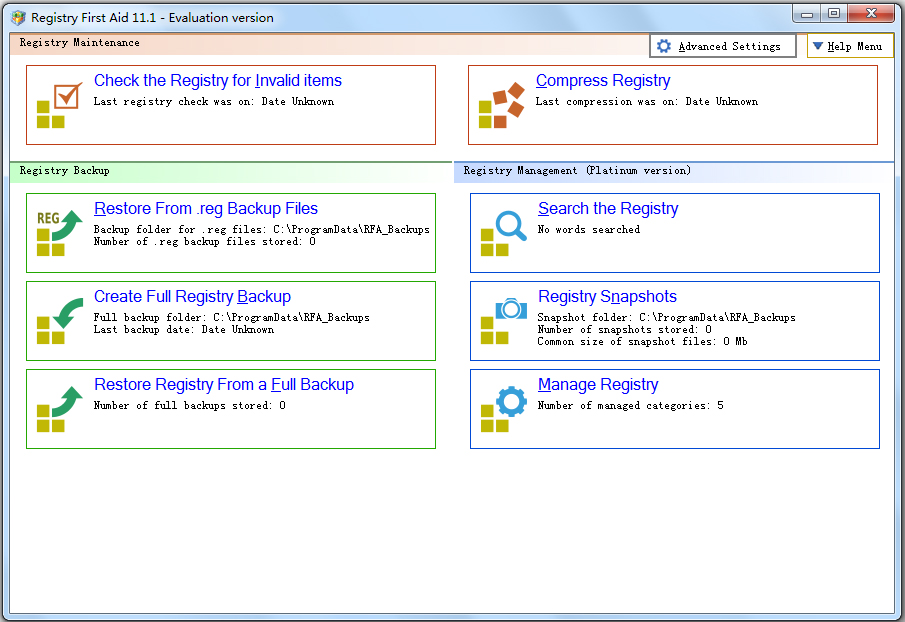Click the Advanced Settings button
Viewport: 905px width, 622px height.
(722, 45)
